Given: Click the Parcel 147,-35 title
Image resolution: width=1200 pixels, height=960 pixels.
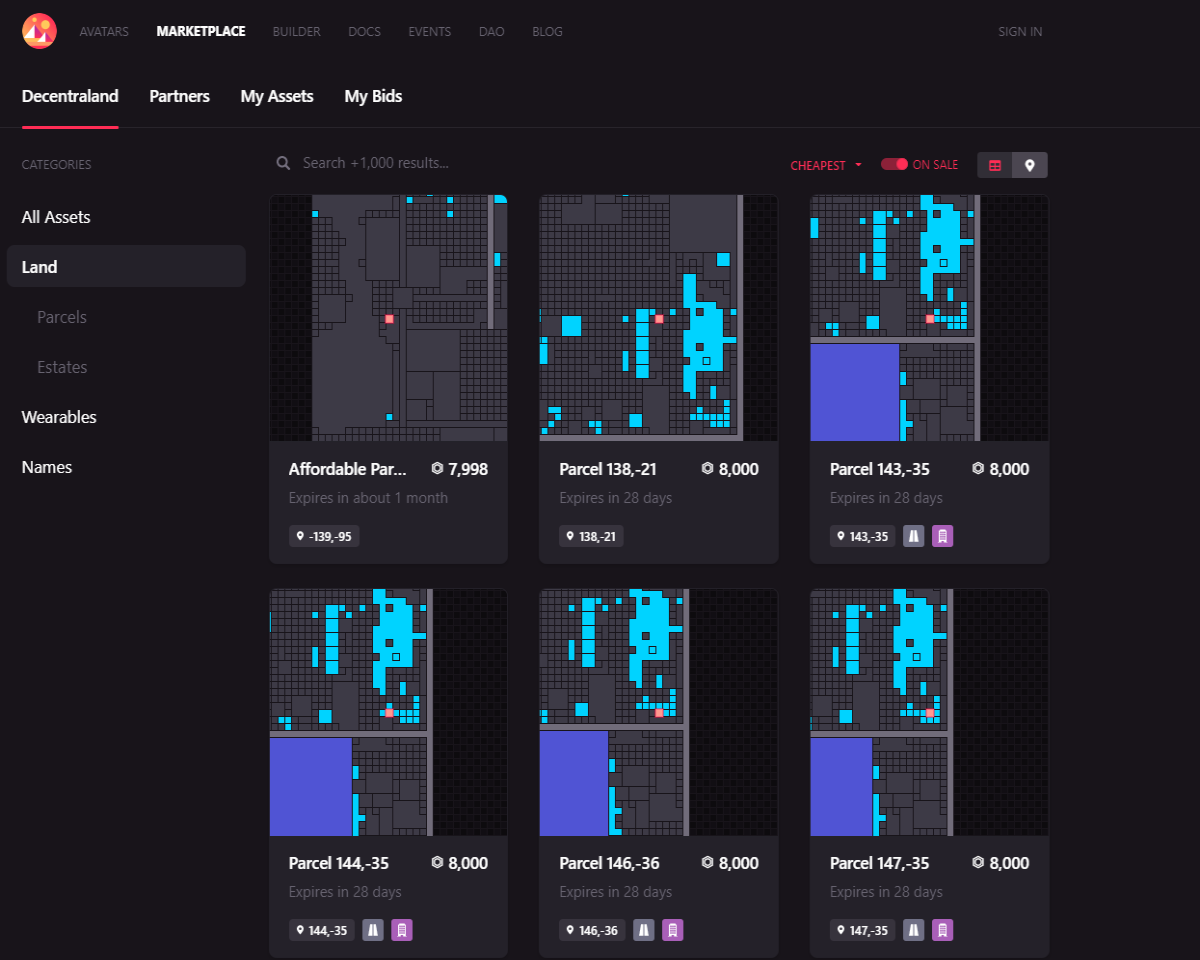Looking at the screenshot, I should (x=879, y=863).
